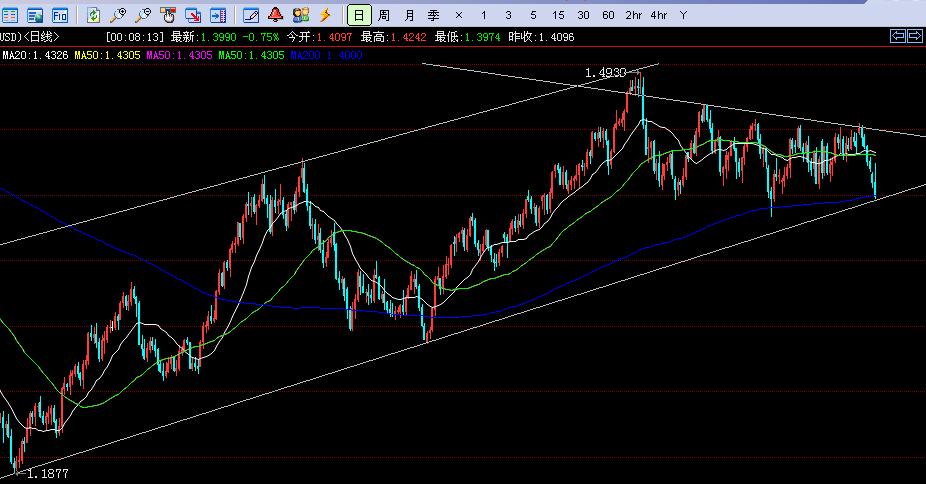Refresh chart with green arrows icon
The width and height of the screenshot is (926, 484).
pos(93,15)
